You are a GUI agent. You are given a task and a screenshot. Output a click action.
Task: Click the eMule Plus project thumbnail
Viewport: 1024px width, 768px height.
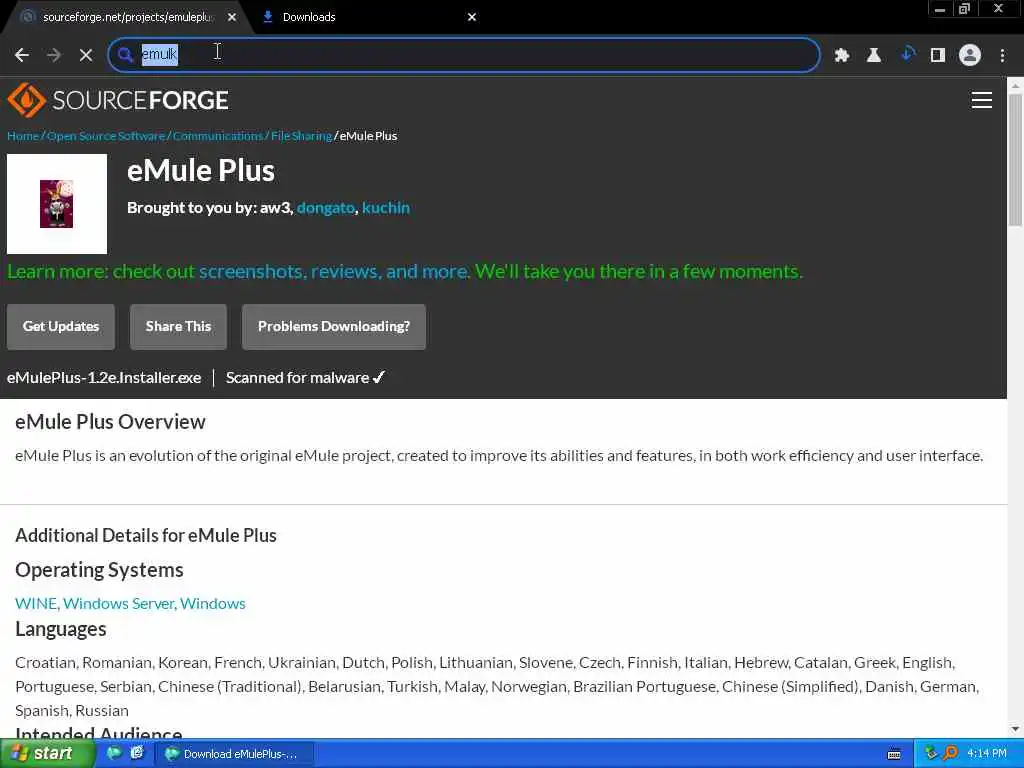pyautogui.click(x=57, y=204)
